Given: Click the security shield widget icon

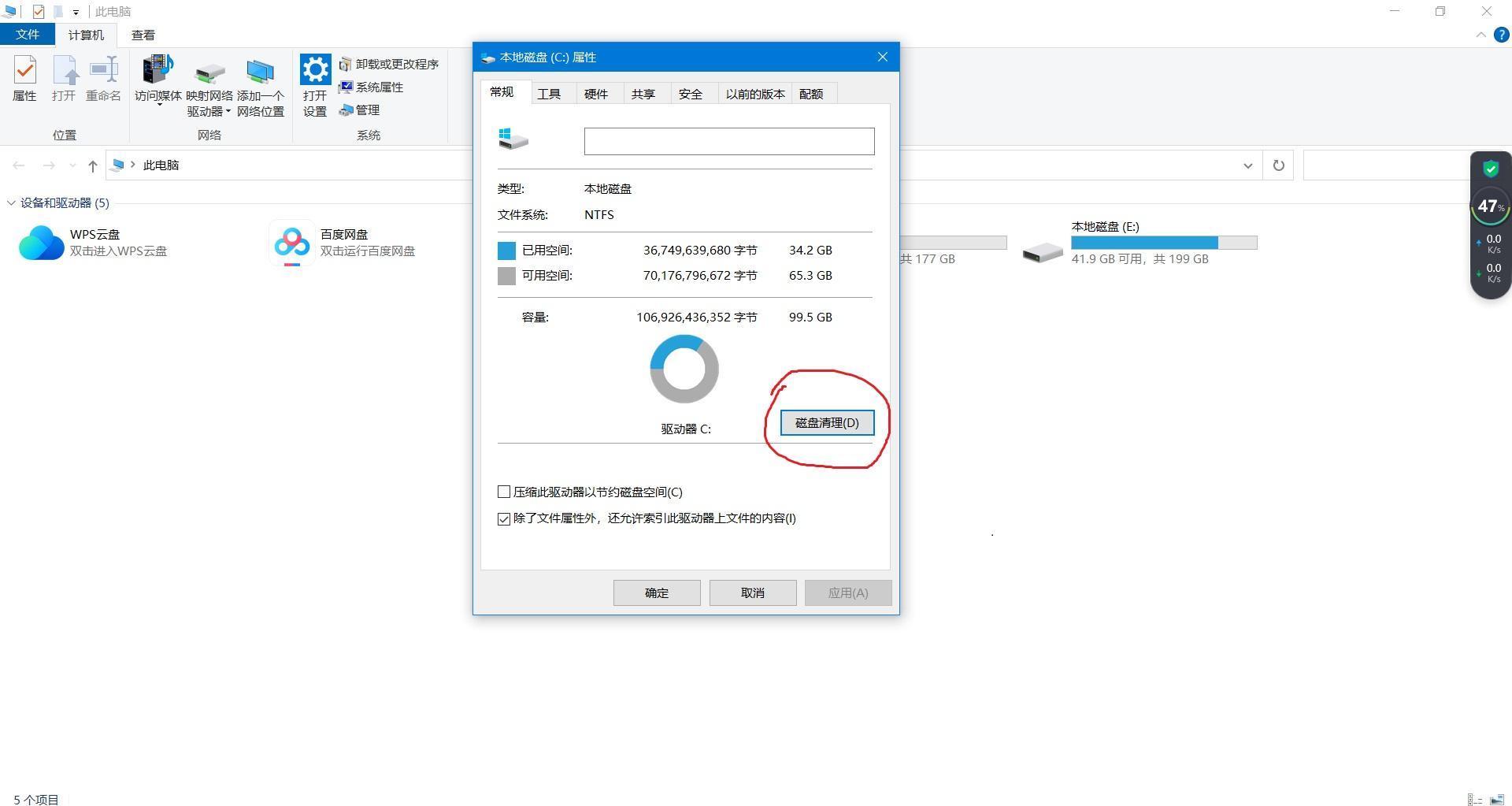Looking at the screenshot, I should tap(1491, 169).
